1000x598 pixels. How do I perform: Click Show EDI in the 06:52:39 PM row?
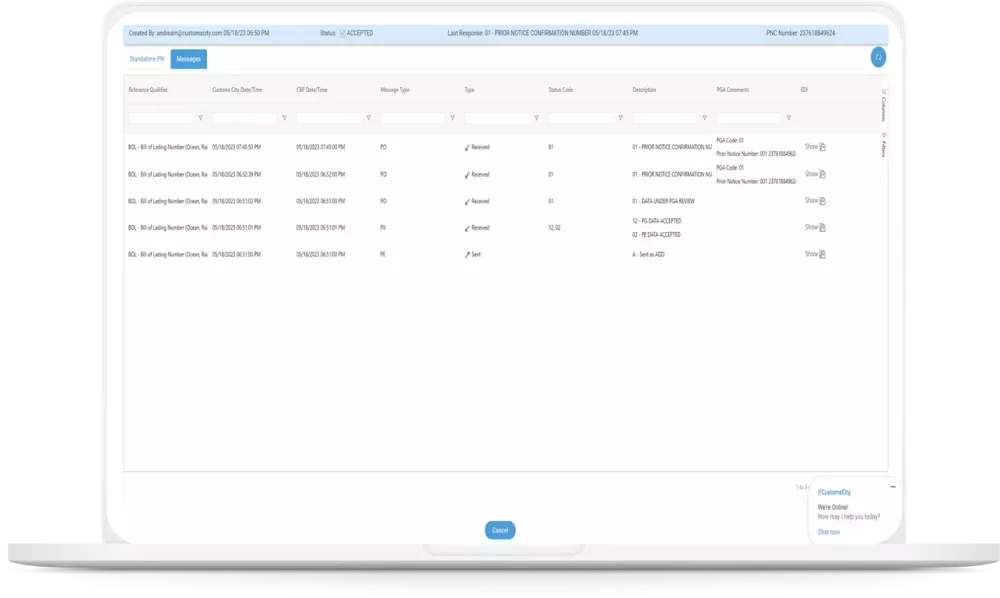coord(811,174)
